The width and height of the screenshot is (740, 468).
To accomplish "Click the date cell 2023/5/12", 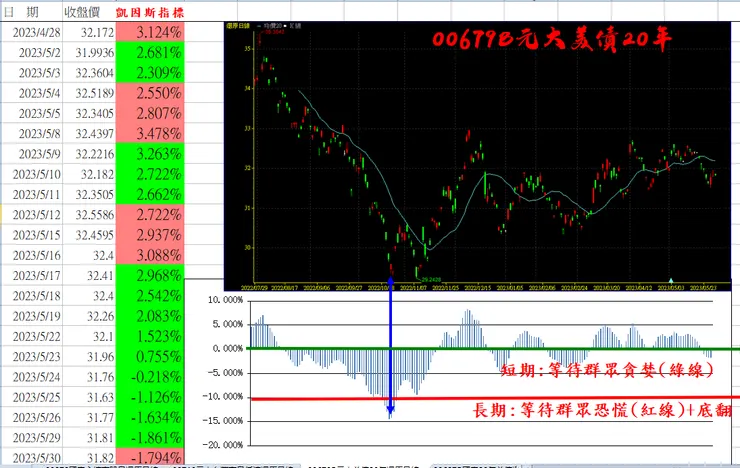I will [32, 215].
